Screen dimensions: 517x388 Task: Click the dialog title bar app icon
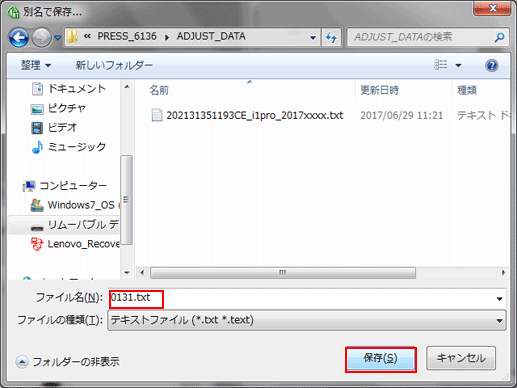(13, 13)
